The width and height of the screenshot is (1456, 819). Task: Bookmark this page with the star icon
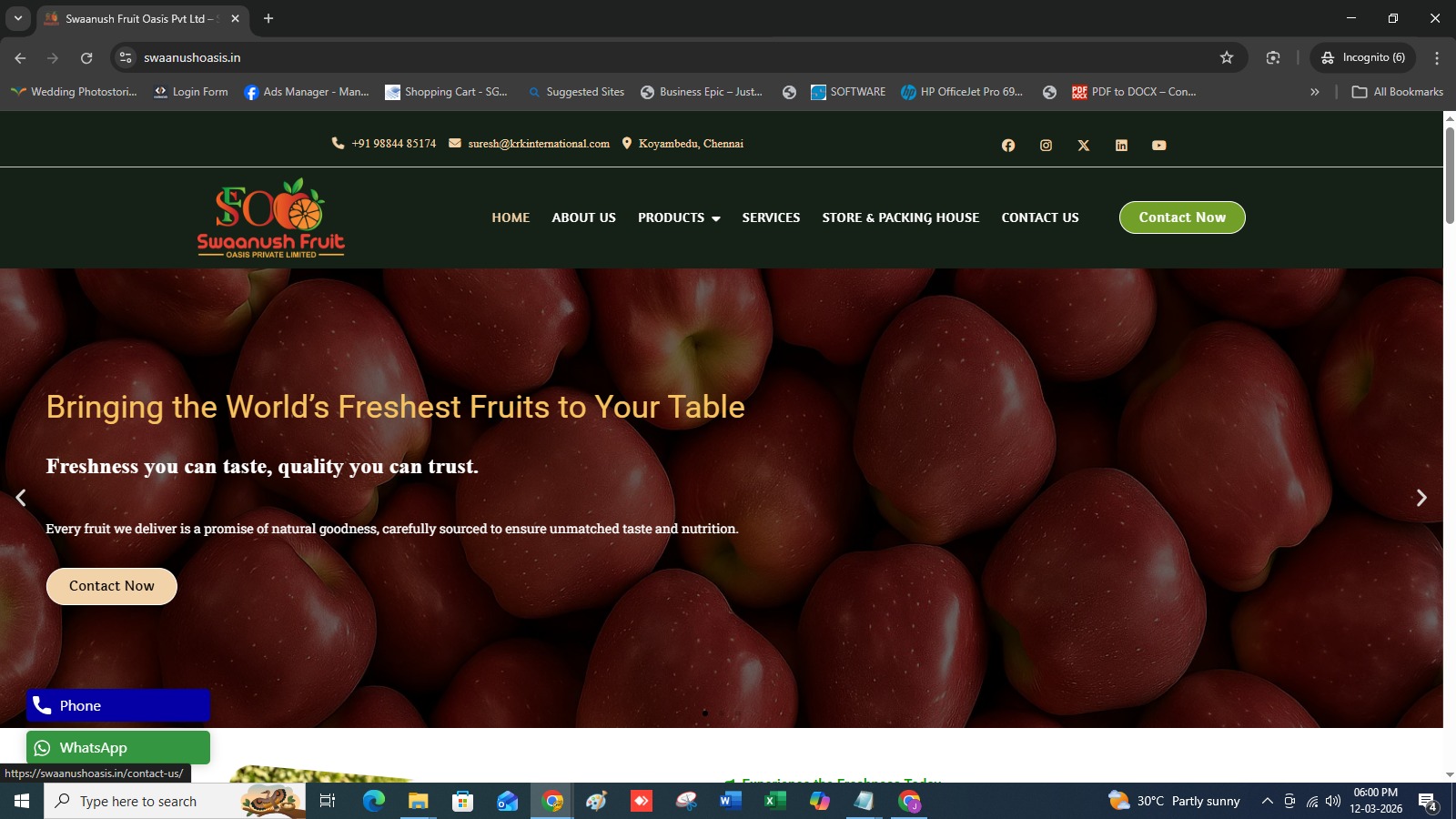(x=1227, y=57)
